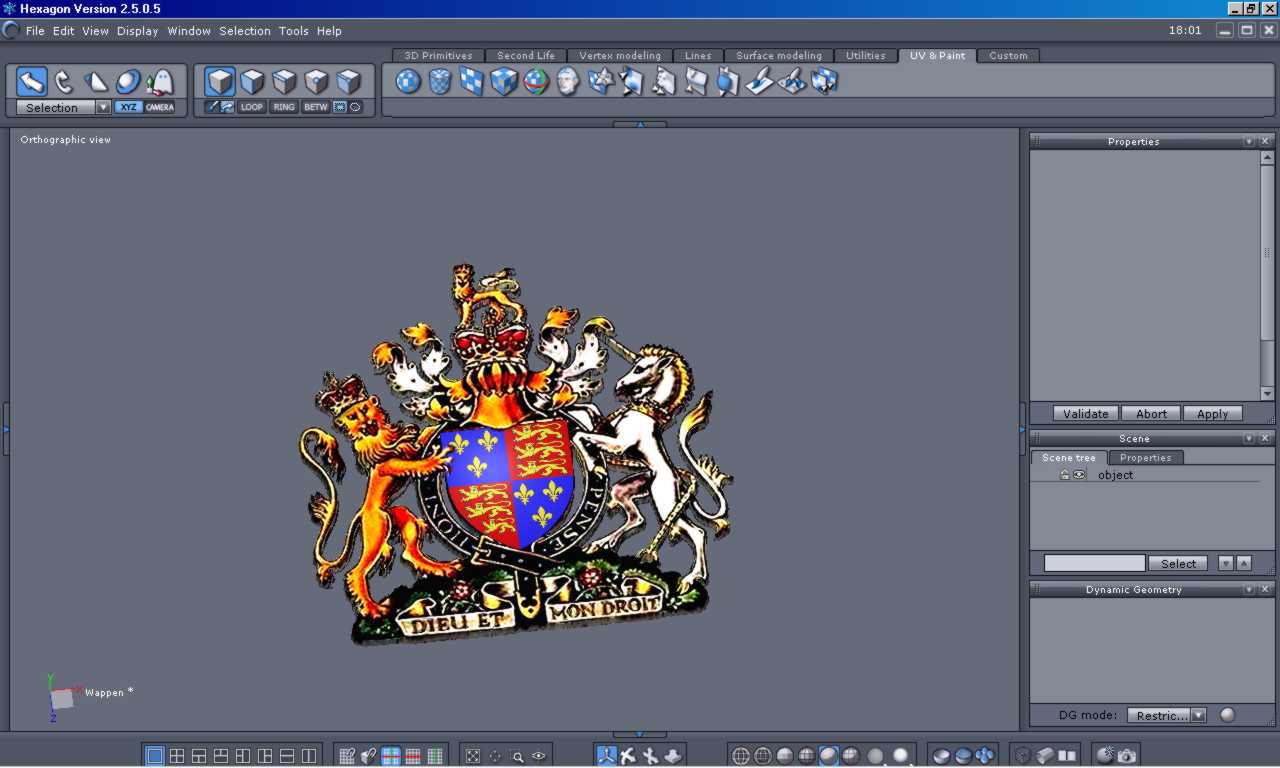This screenshot has height=768, width=1280.
Task: Select the arrow Select tool
Action: pos(32,82)
